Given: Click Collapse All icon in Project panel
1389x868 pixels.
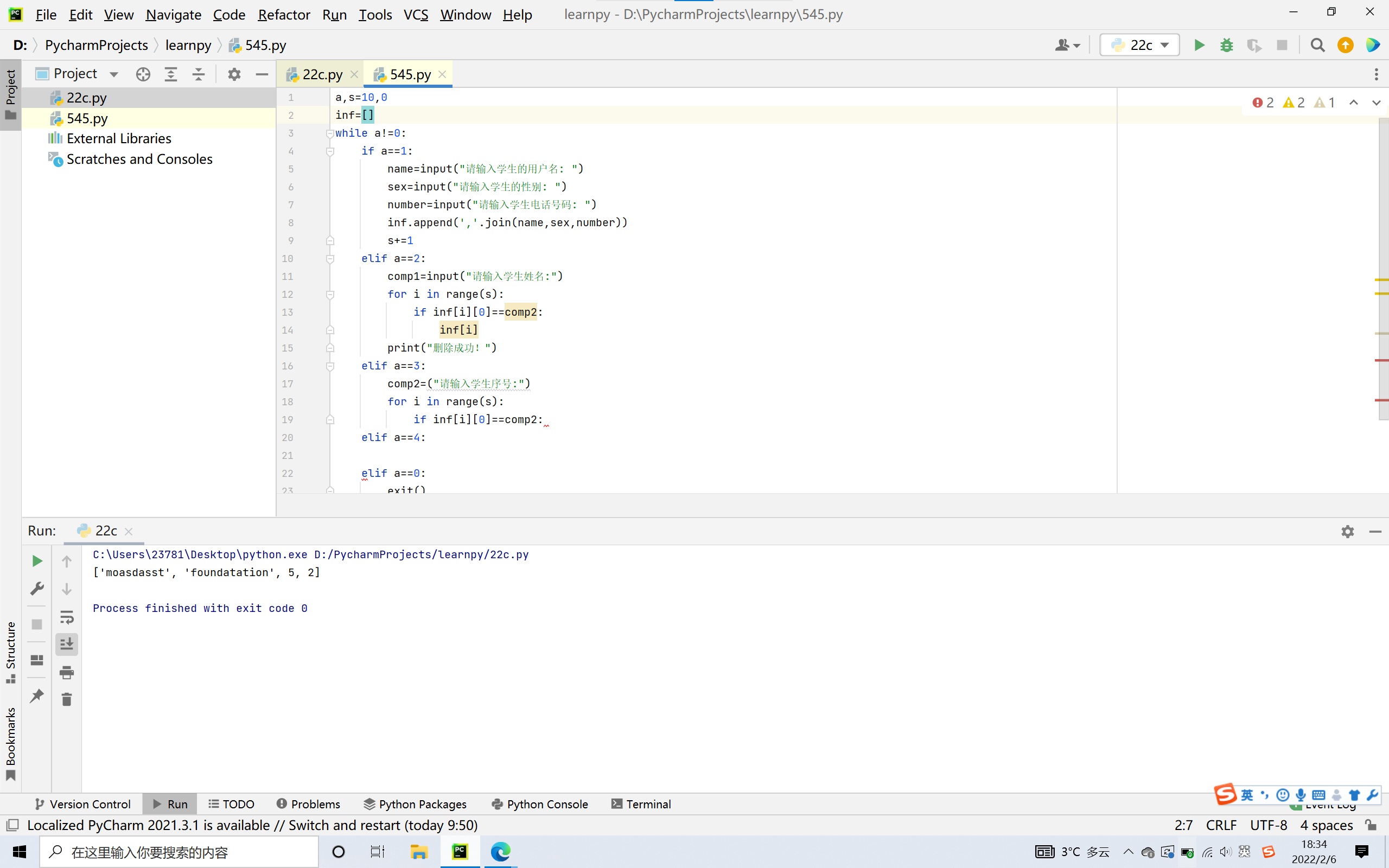Looking at the screenshot, I should (x=199, y=74).
